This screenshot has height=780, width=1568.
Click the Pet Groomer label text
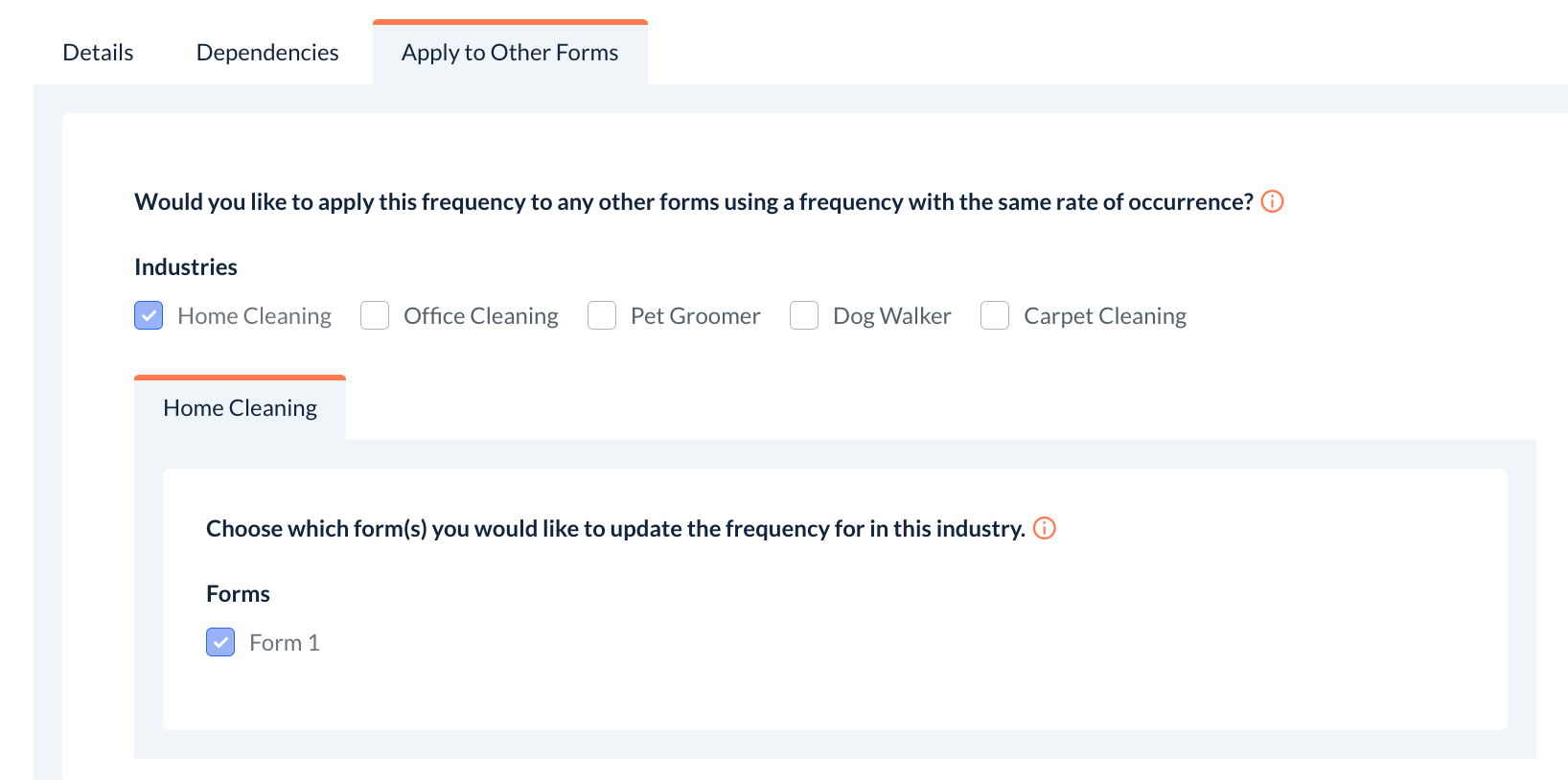tap(695, 316)
